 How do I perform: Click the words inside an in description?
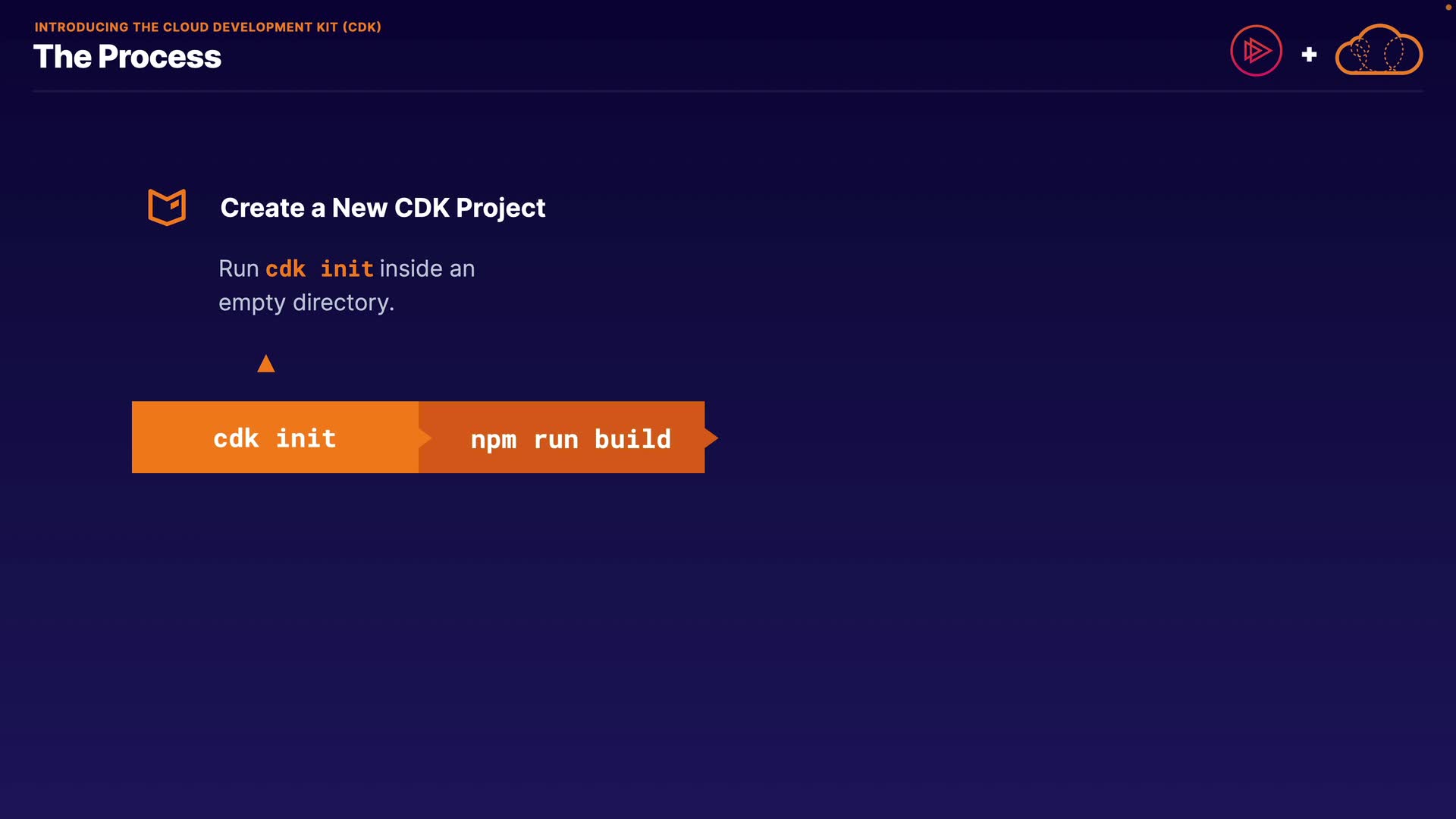click(x=427, y=268)
